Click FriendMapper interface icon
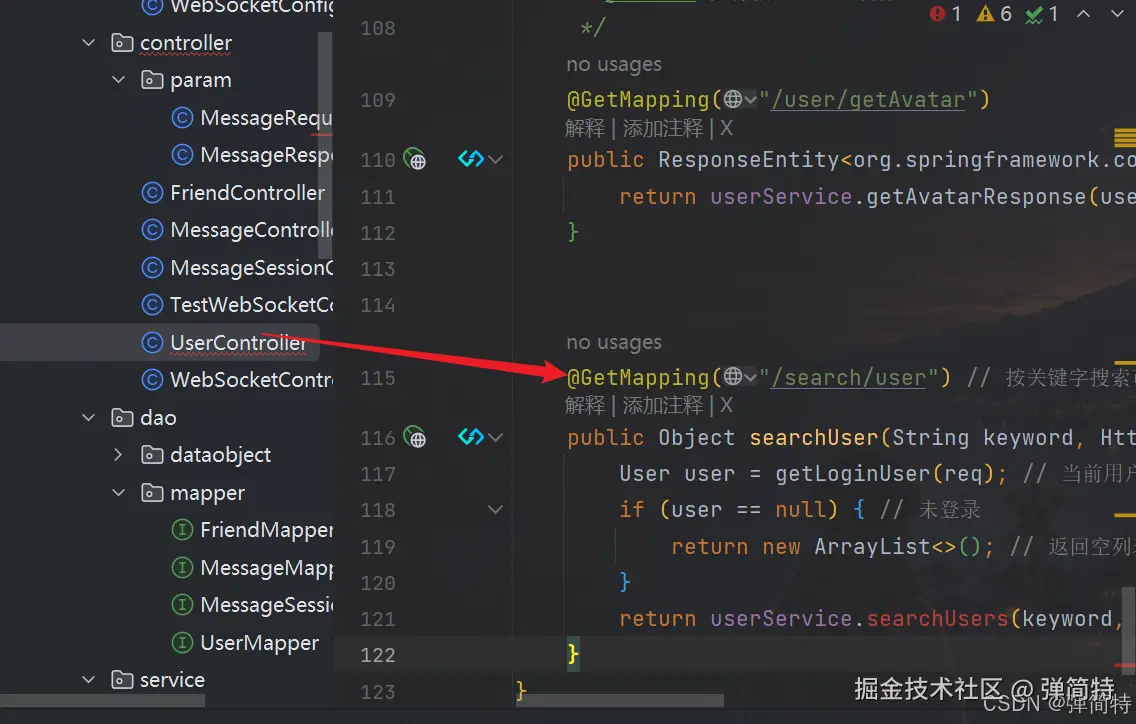 point(182,530)
